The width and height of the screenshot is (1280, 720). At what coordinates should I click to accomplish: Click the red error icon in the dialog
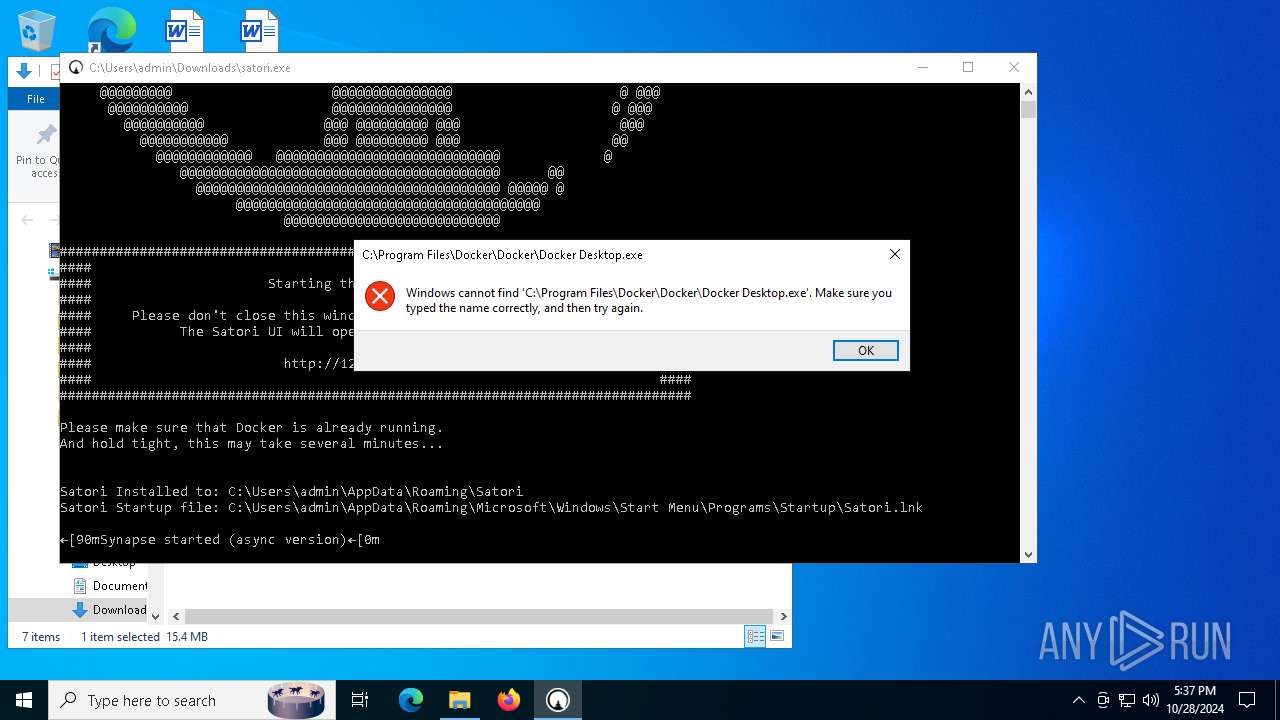click(380, 296)
